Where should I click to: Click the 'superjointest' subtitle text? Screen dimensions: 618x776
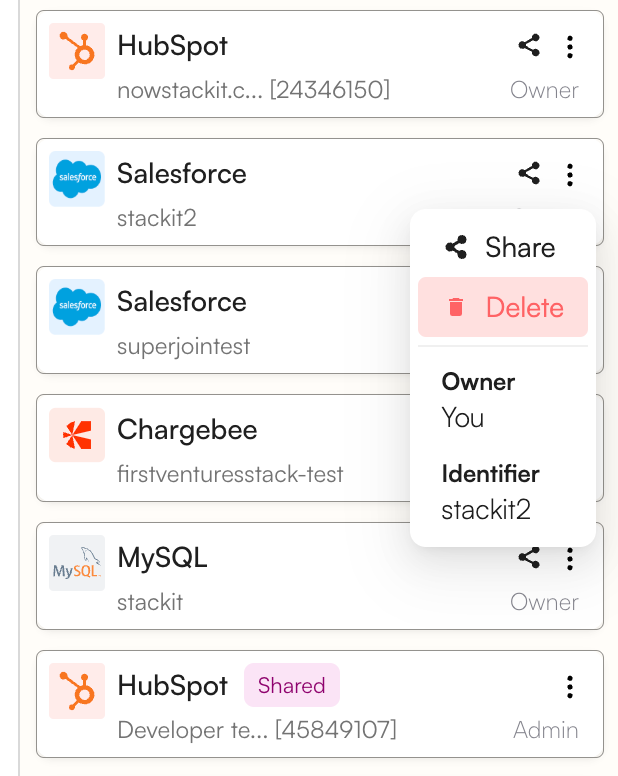(x=184, y=346)
